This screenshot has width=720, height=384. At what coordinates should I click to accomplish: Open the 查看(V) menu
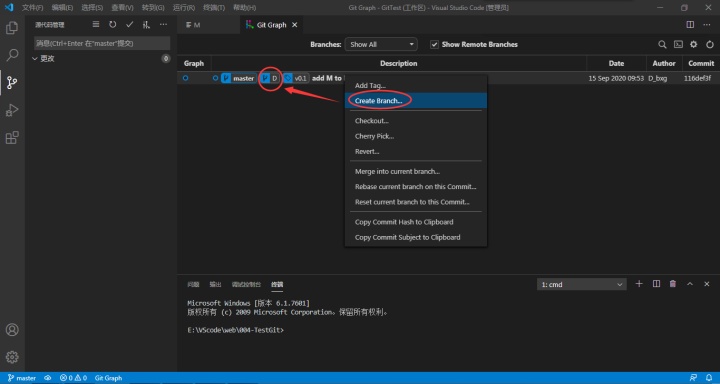(122, 8)
